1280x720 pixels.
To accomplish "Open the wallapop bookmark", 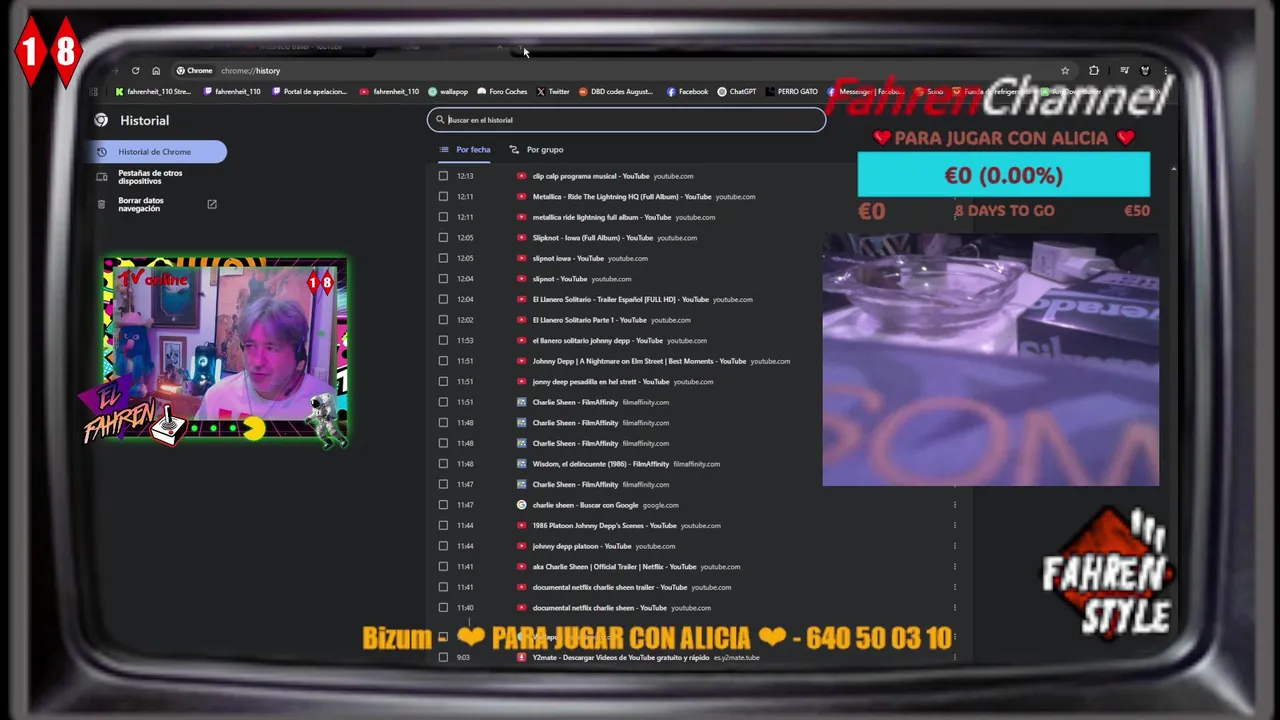I will (448, 92).
